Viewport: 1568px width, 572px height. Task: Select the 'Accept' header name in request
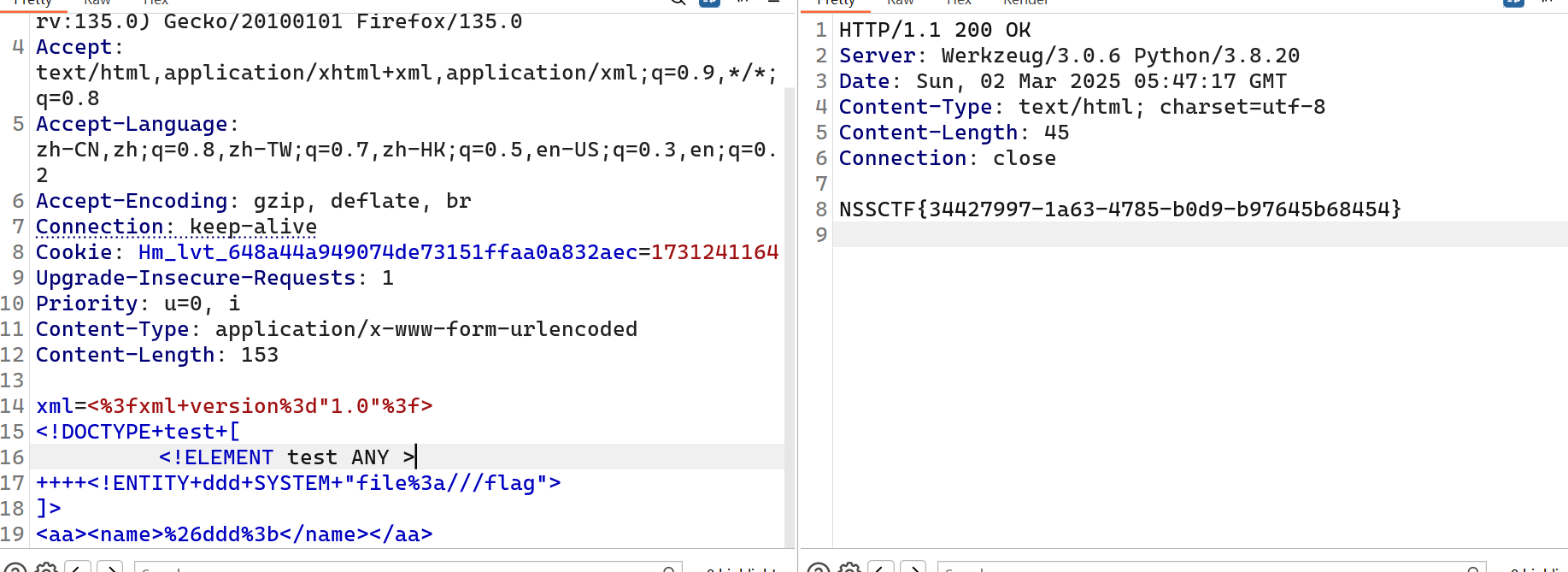point(73,47)
